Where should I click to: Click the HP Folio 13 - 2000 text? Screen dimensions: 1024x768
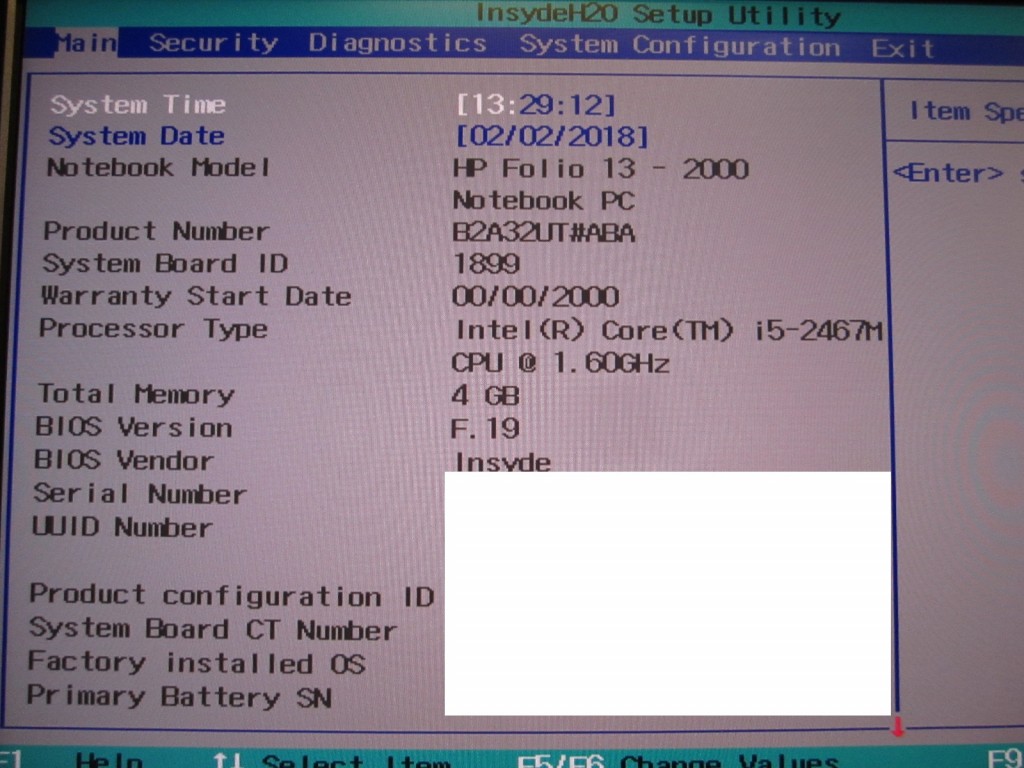pyautogui.click(x=600, y=169)
